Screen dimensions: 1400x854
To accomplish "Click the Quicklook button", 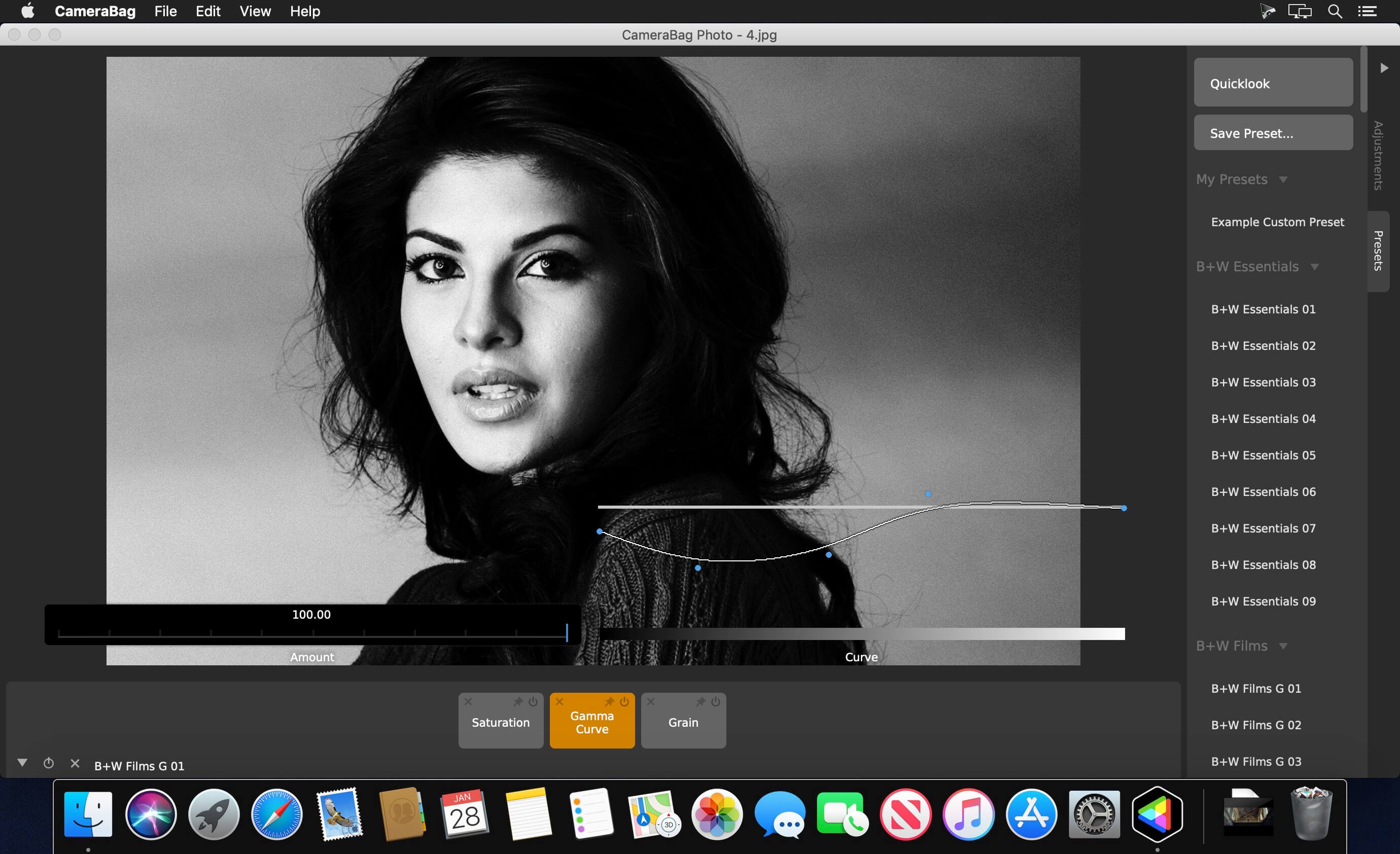I will (x=1273, y=82).
